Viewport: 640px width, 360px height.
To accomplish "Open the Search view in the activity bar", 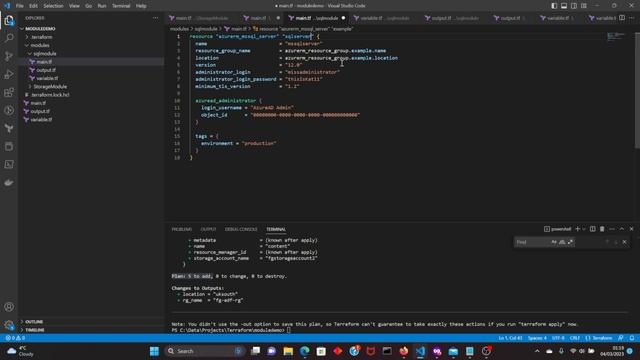I will click(x=9, y=38).
